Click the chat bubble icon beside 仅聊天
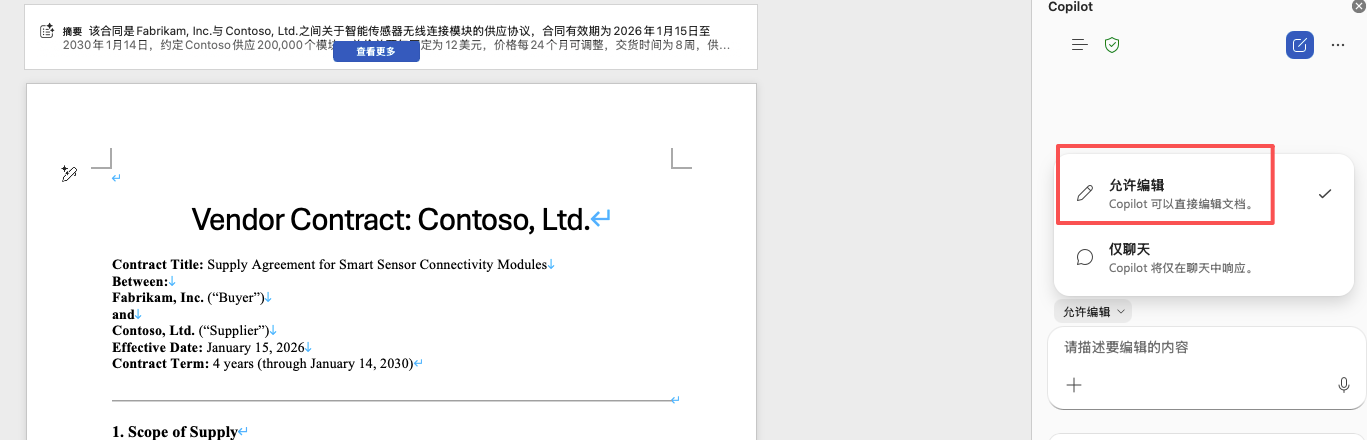The width and height of the screenshot is (1367, 440). [x=1084, y=257]
